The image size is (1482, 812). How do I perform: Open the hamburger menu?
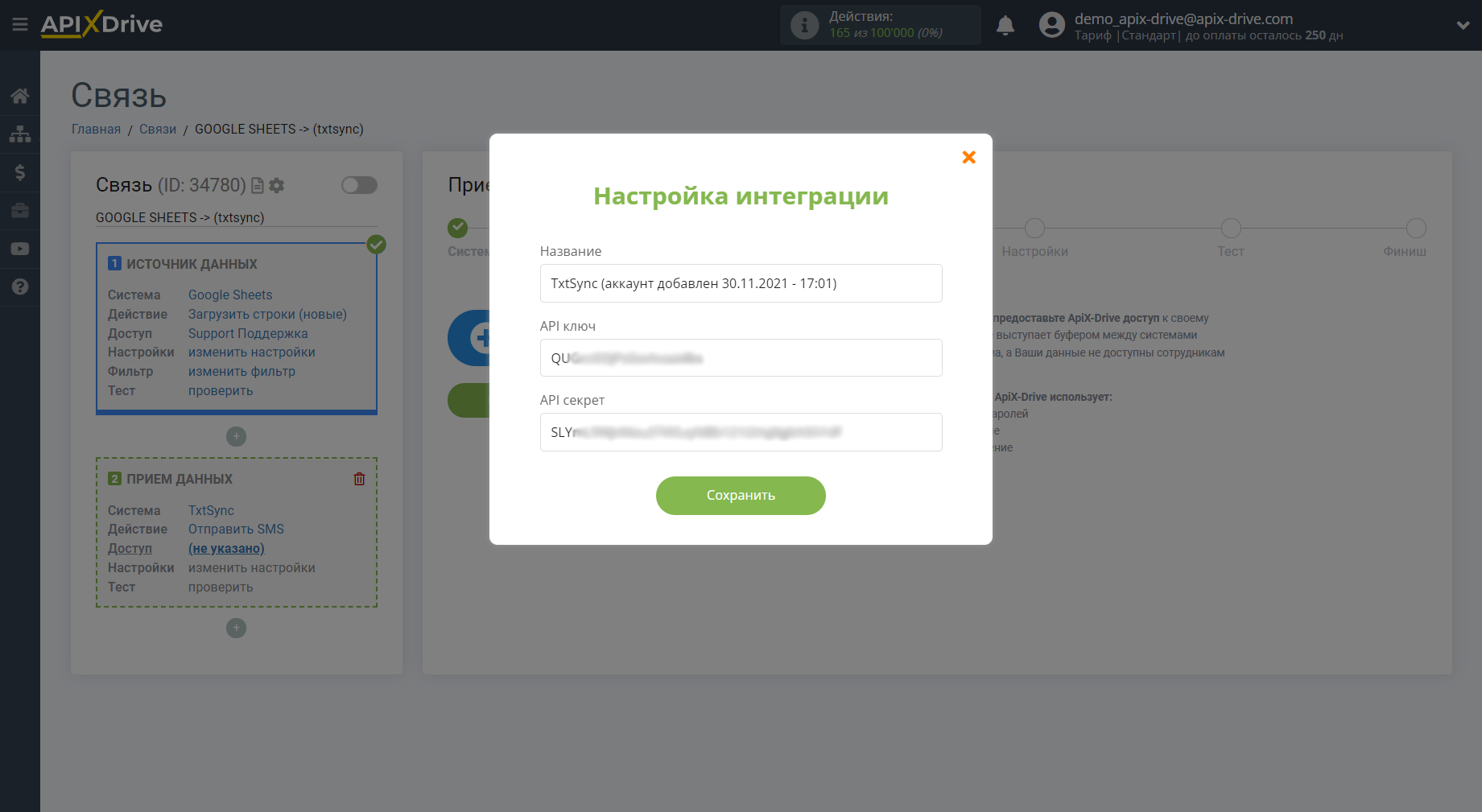click(x=20, y=25)
